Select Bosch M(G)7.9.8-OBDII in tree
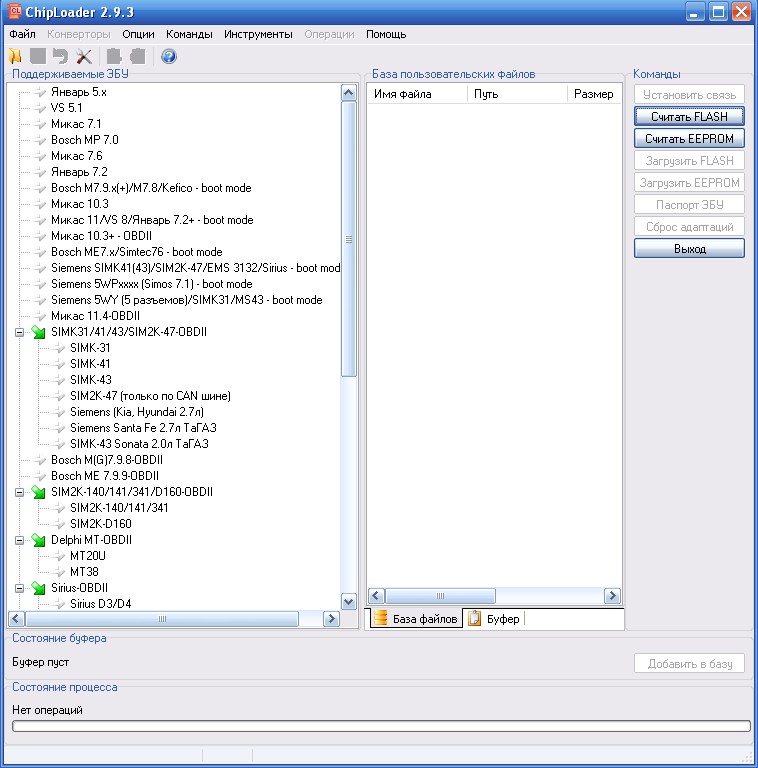This screenshot has height=768, width=758. [x=107, y=460]
